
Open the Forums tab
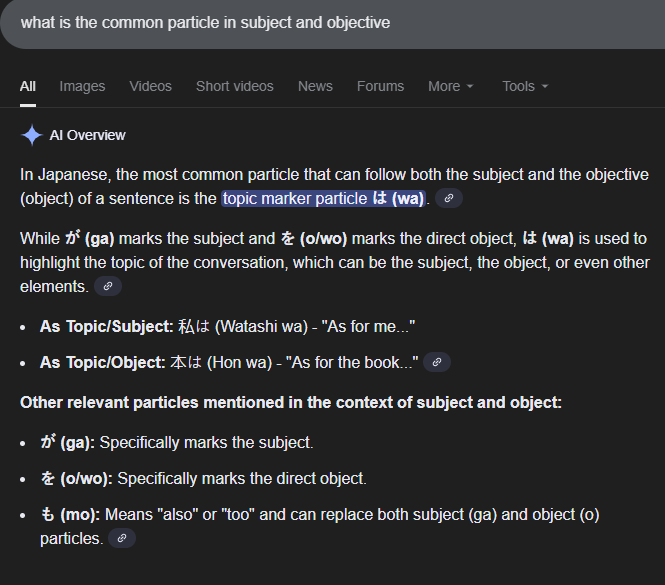click(x=380, y=87)
